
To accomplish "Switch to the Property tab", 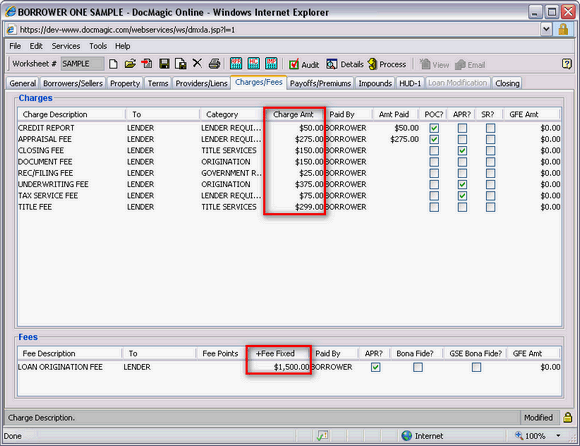I will tap(125, 83).
